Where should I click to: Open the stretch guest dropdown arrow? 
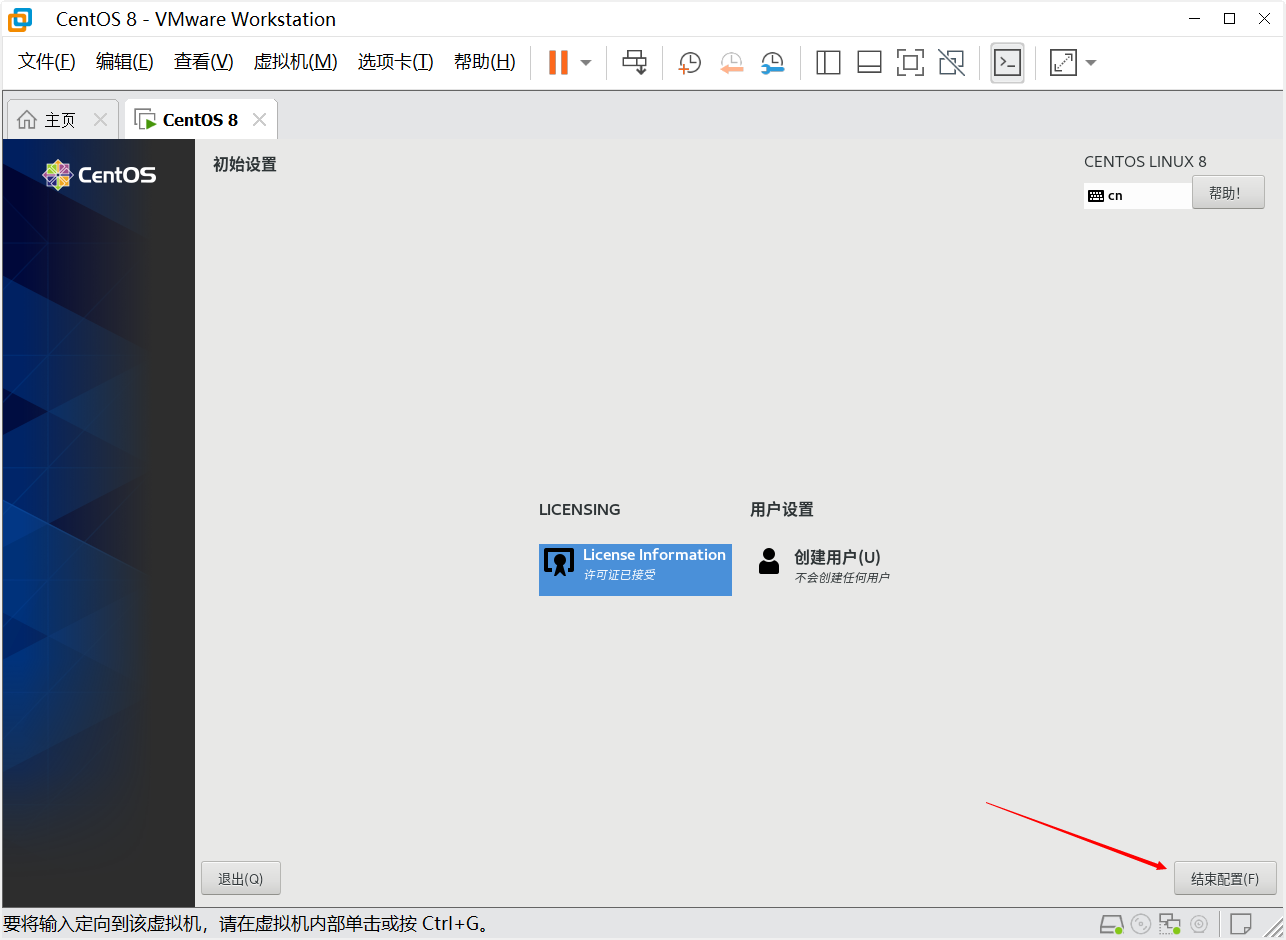point(1091,62)
